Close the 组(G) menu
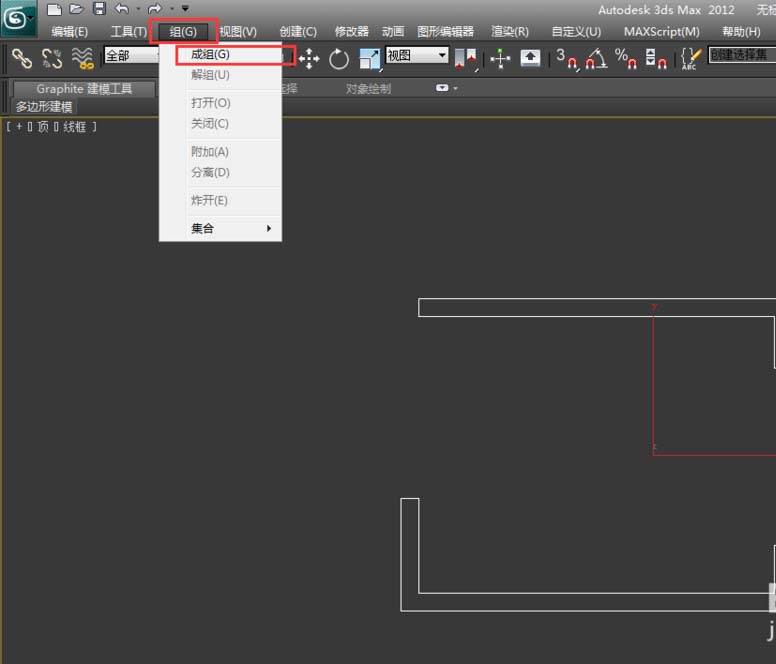 (x=183, y=32)
